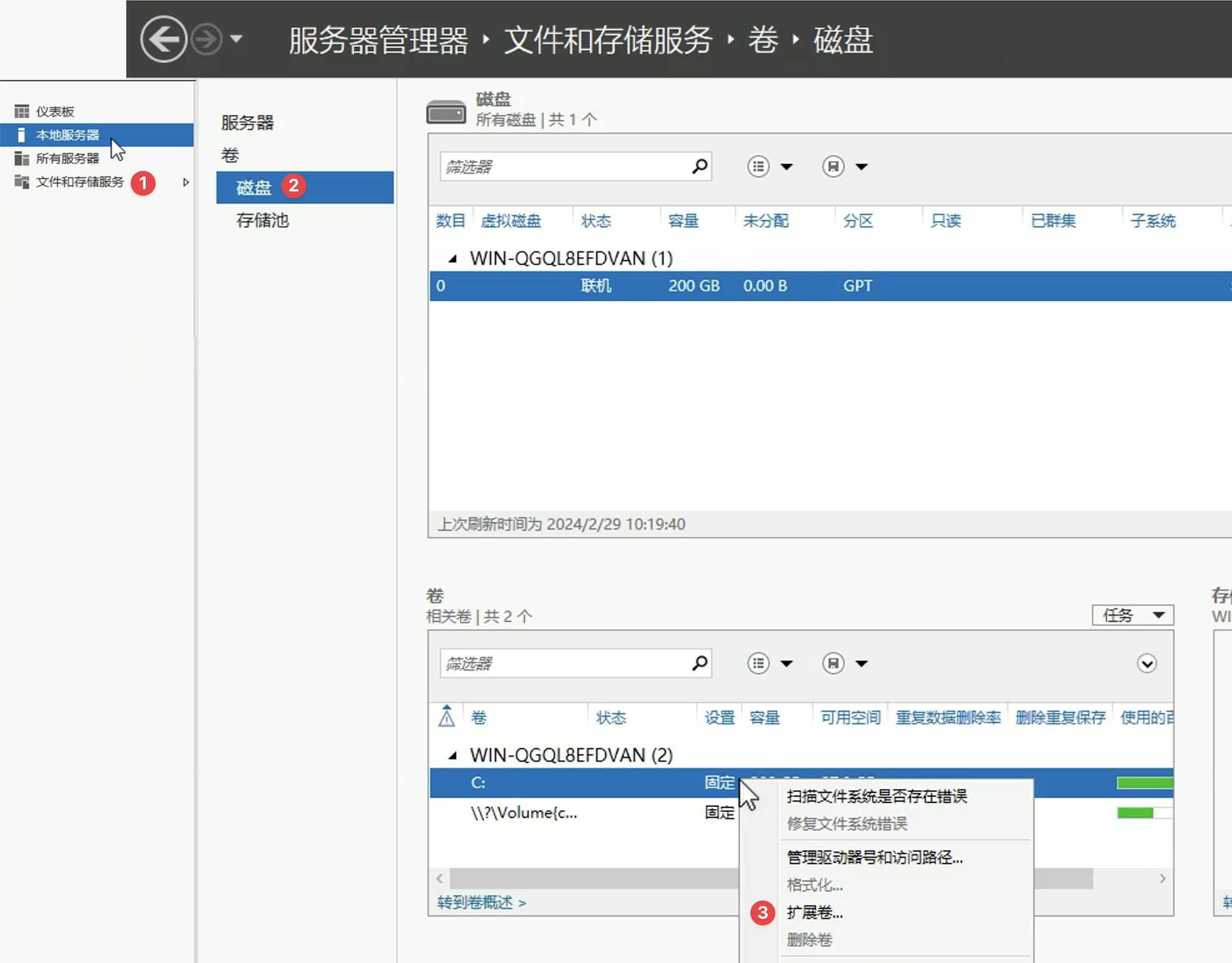The image size is (1232, 963).
Task: Open the 服务器 page
Action: pyautogui.click(x=247, y=122)
